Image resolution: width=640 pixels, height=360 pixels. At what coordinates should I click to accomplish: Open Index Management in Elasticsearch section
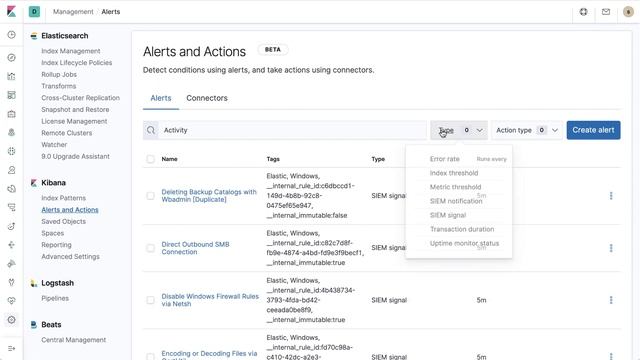pos(71,51)
